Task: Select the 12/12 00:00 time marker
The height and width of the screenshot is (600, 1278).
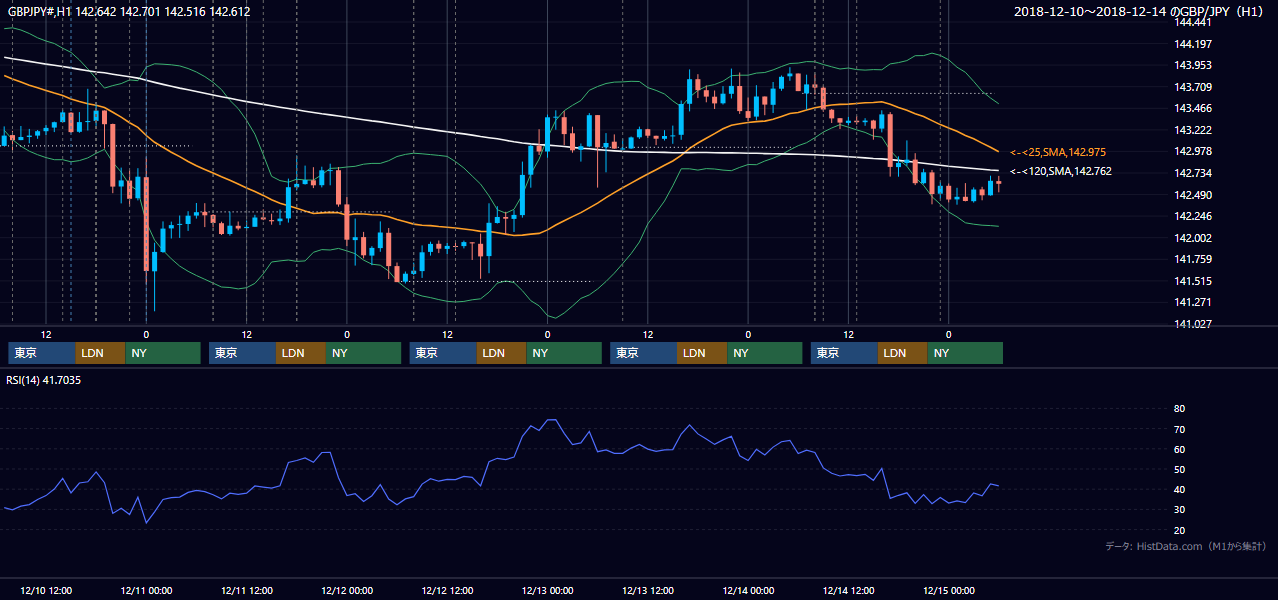Action: 347,590
